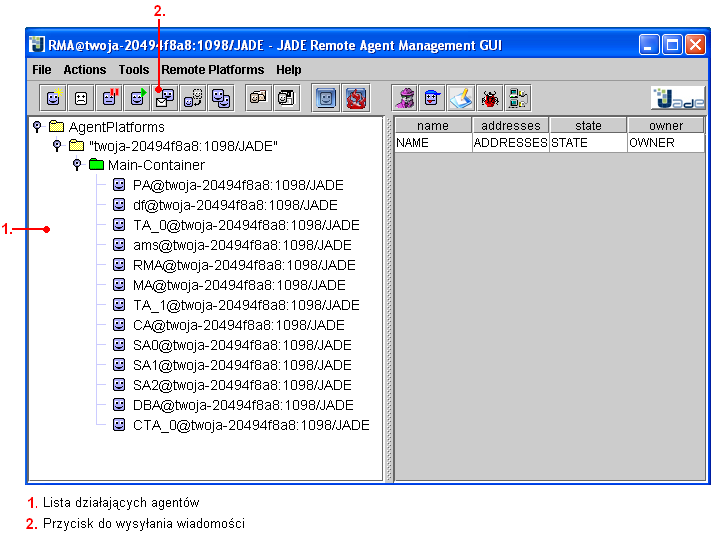
Task: Click the Suspend Agent toolbar icon
Action: tap(109, 98)
